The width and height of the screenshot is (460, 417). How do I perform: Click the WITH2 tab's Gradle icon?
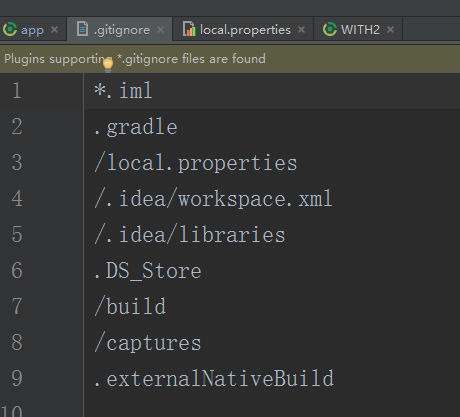(x=330, y=29)
